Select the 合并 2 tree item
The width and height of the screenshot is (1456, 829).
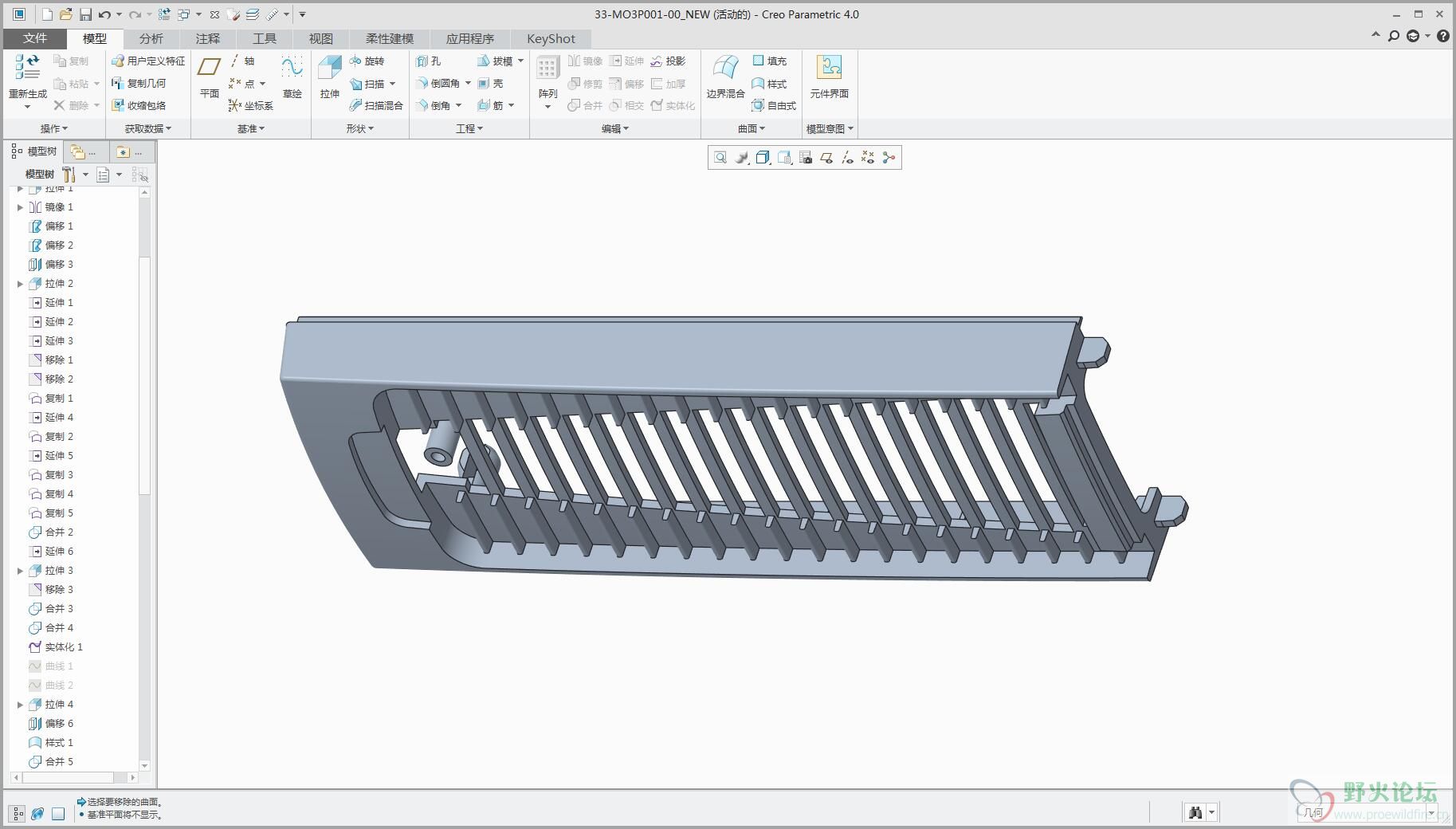(x=51, y=532)
